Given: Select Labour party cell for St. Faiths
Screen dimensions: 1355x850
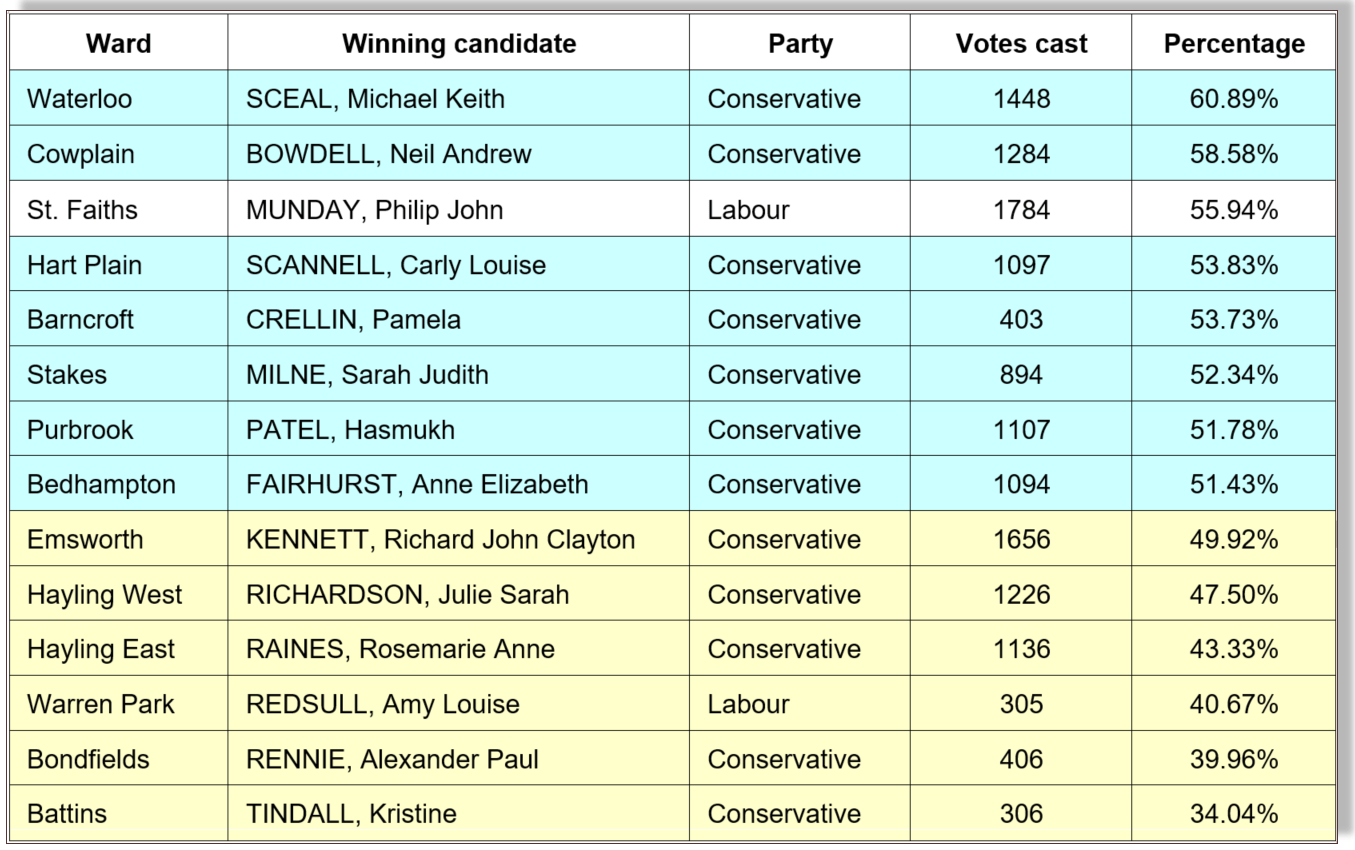Looking at the screenshot, I should [748, 210].
